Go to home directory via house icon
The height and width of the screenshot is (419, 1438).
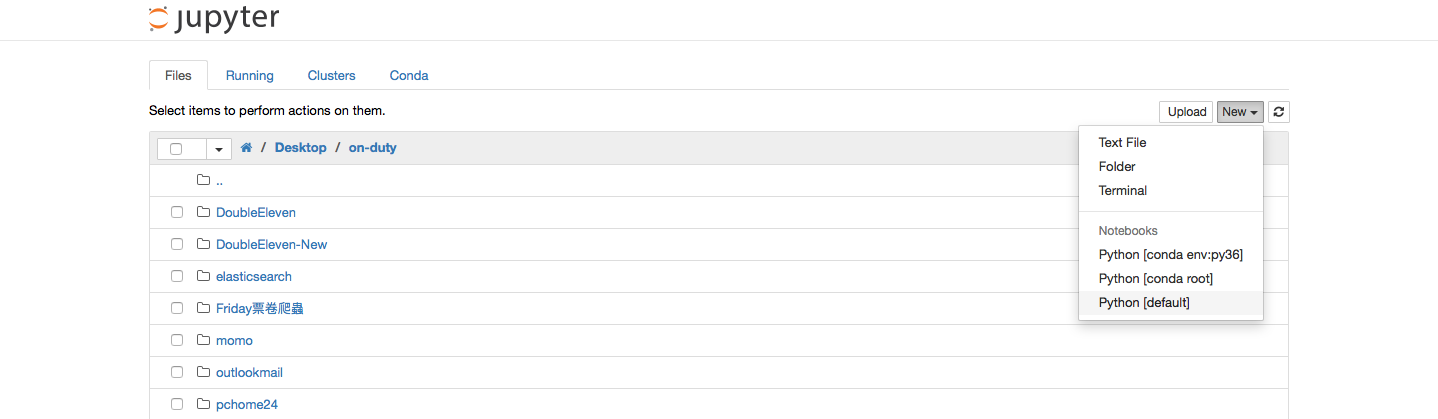point(246,148)
